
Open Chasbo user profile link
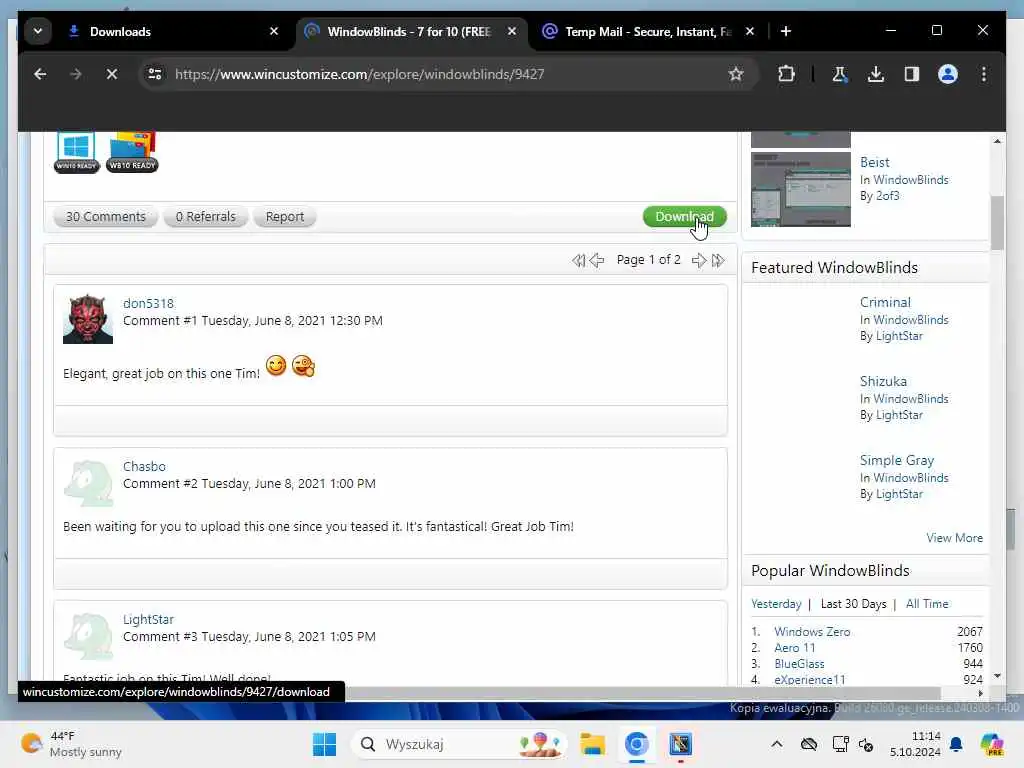click(x=144, y=467)
